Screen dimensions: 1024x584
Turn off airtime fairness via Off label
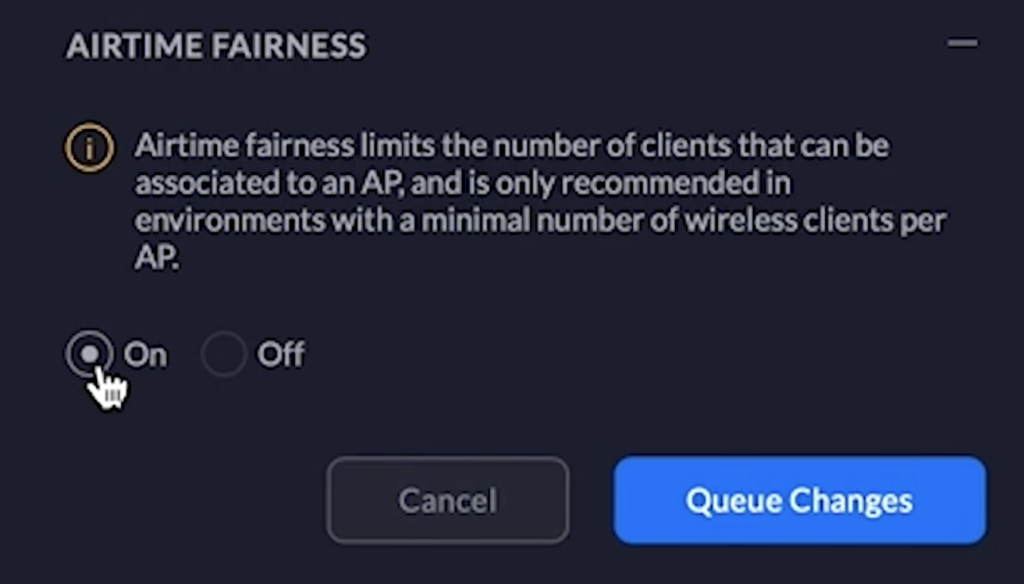click(281, 355)
